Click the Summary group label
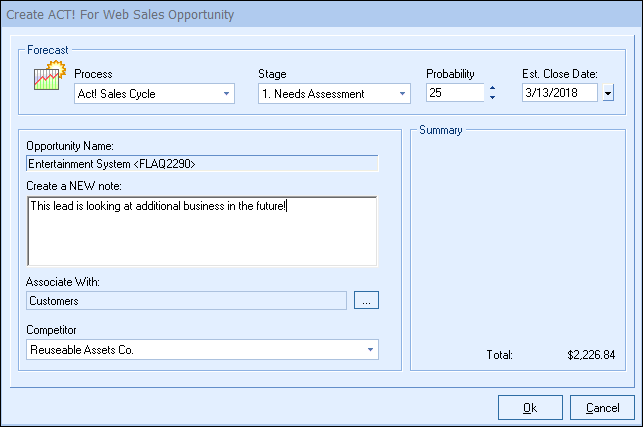Viewport: 643px width, 427px height. point(441,130)
